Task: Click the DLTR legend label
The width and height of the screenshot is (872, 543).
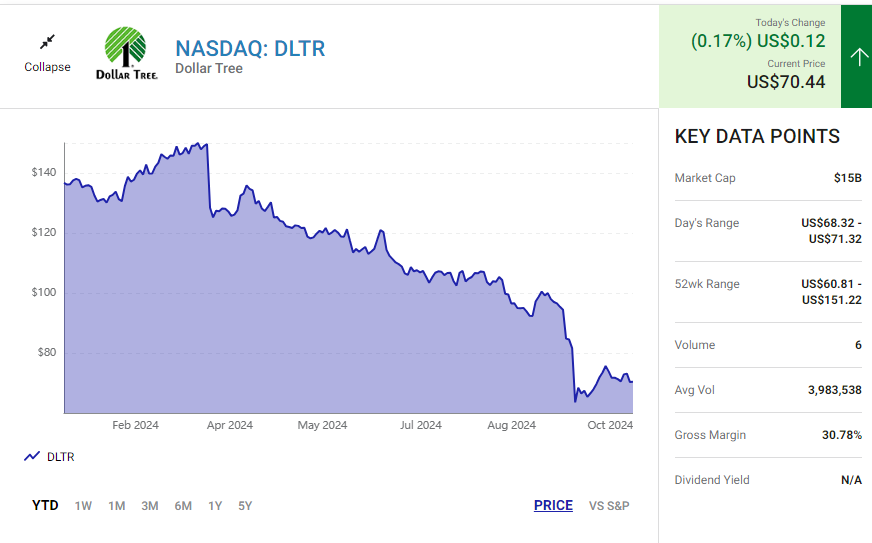Action: [61, 457]
